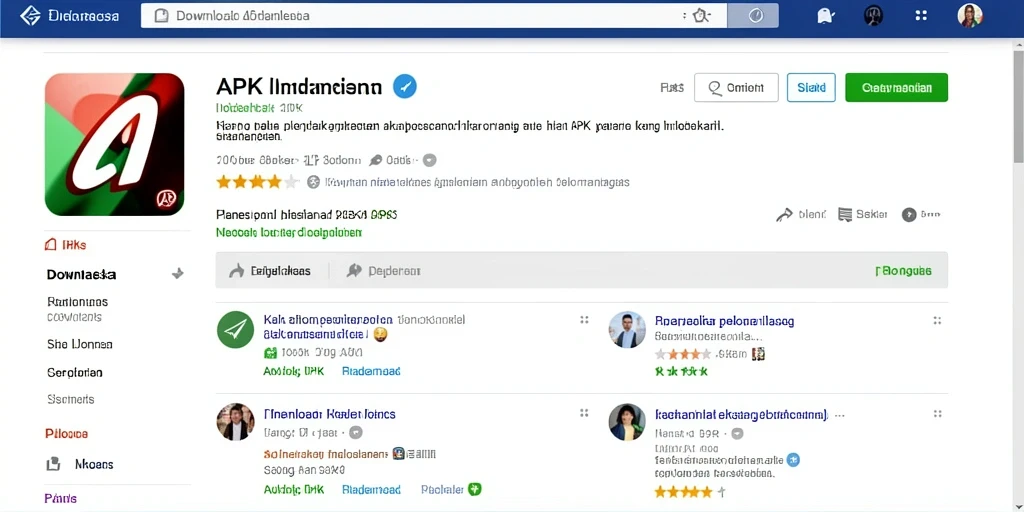Click the five-star rating in the "kachanniat" card
1024x512 pixels.
tap(683, 492)
